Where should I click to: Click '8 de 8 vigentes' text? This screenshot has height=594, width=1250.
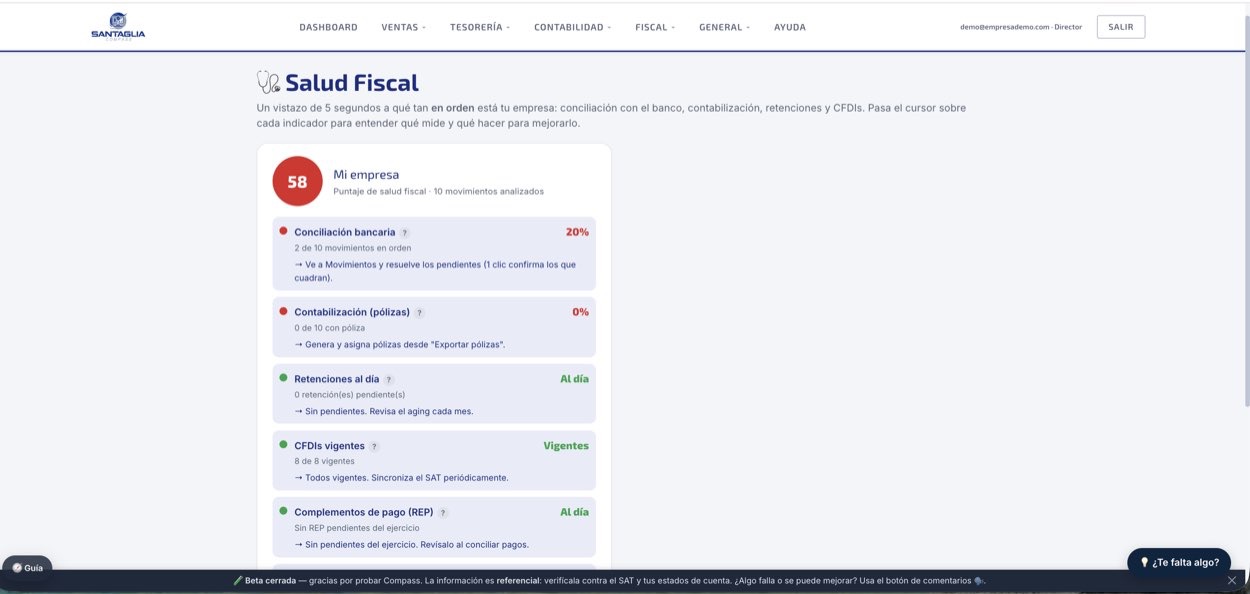point(324,461)
